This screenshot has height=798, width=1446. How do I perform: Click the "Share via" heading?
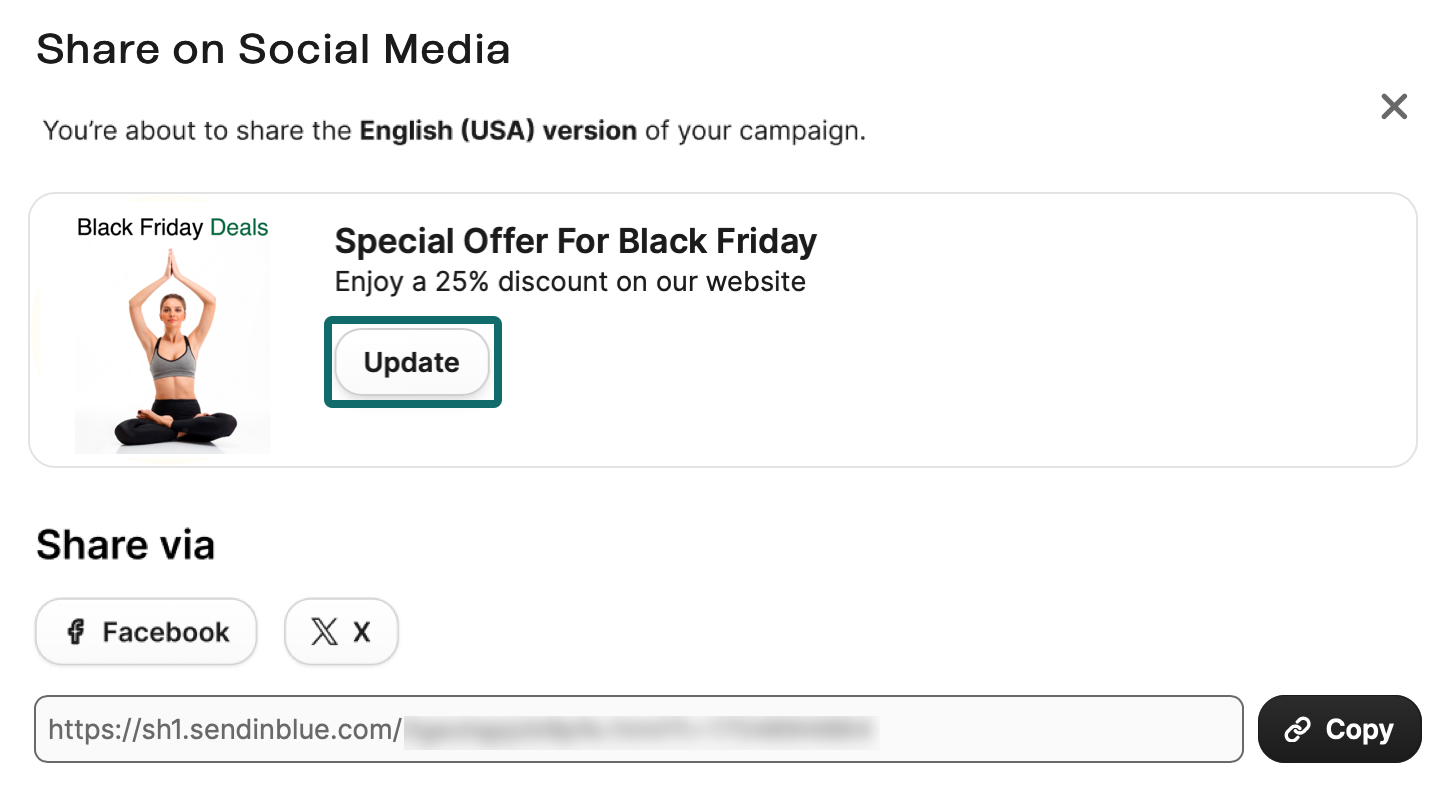pos(125,545)
